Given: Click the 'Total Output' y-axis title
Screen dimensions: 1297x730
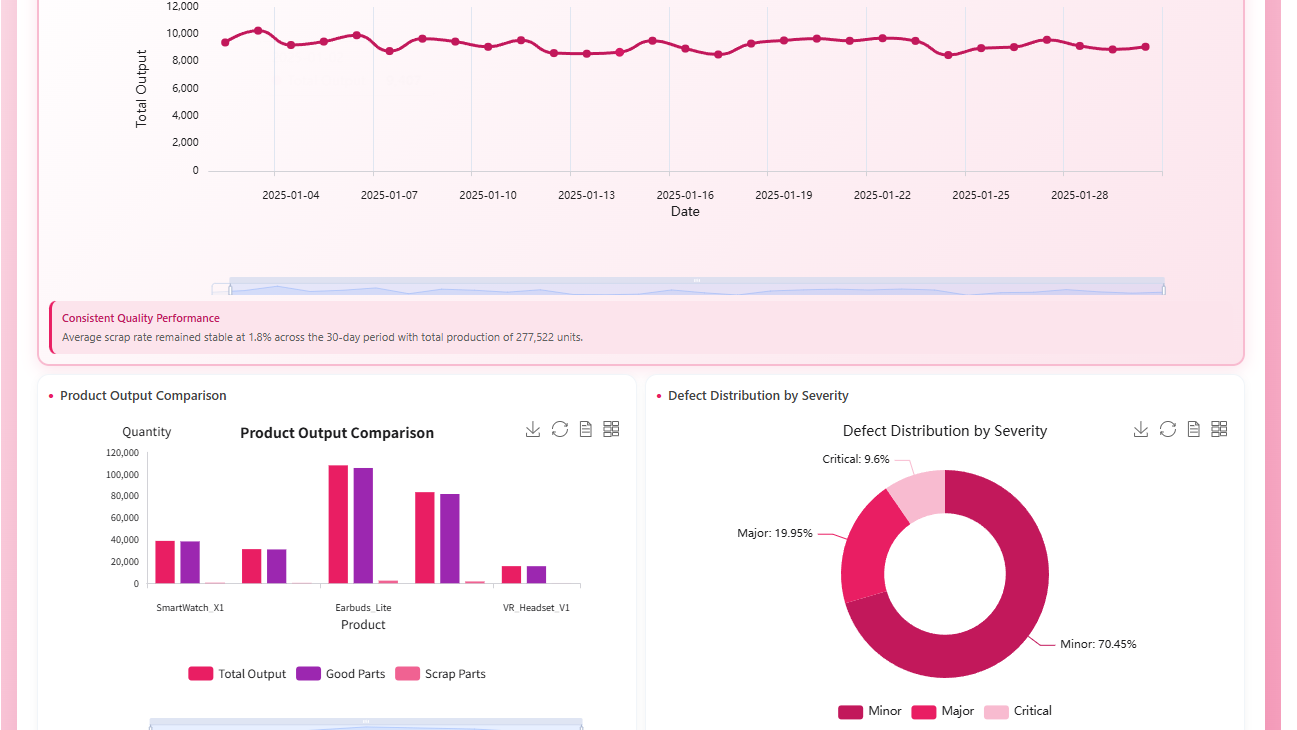Looking at the screenshot, I should pyautogui.click(x=141, y=89).
